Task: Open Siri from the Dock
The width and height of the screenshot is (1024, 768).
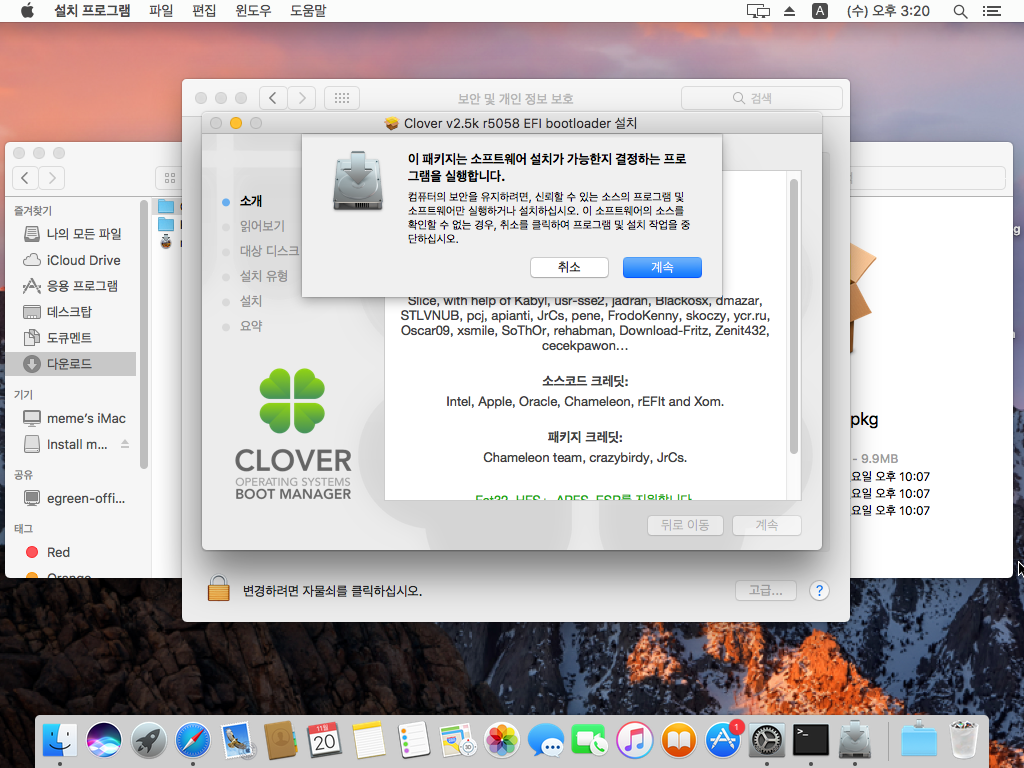Action: (104, 741)
